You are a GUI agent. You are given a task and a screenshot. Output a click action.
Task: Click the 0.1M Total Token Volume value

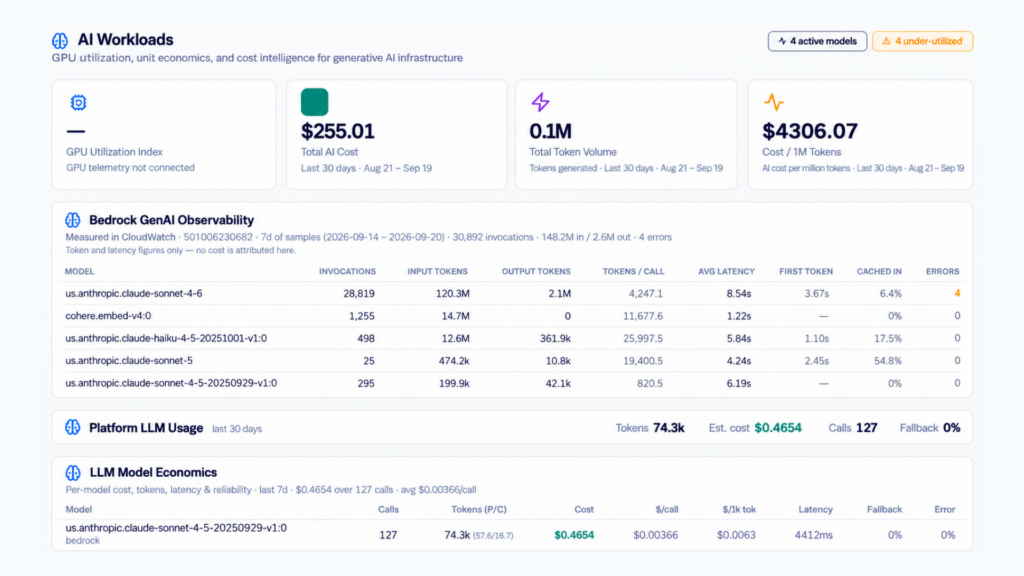click(x=551, y=131)
